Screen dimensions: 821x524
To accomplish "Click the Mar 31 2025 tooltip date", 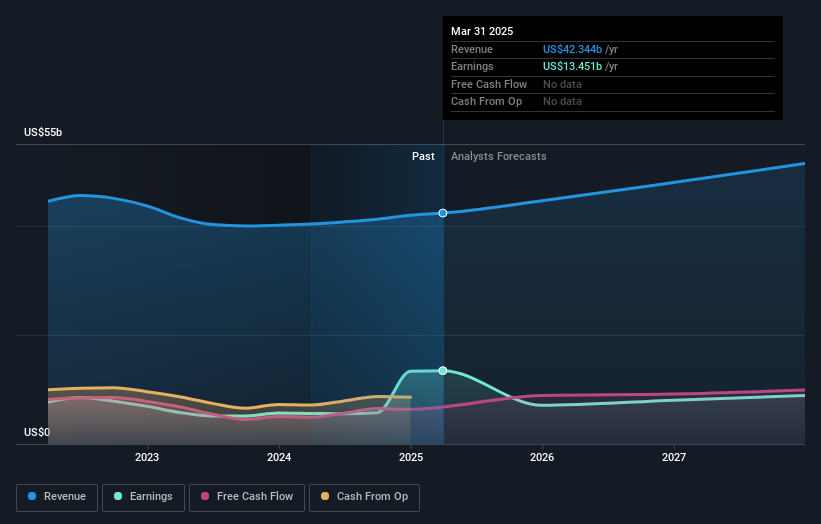I will pos(482,31).
